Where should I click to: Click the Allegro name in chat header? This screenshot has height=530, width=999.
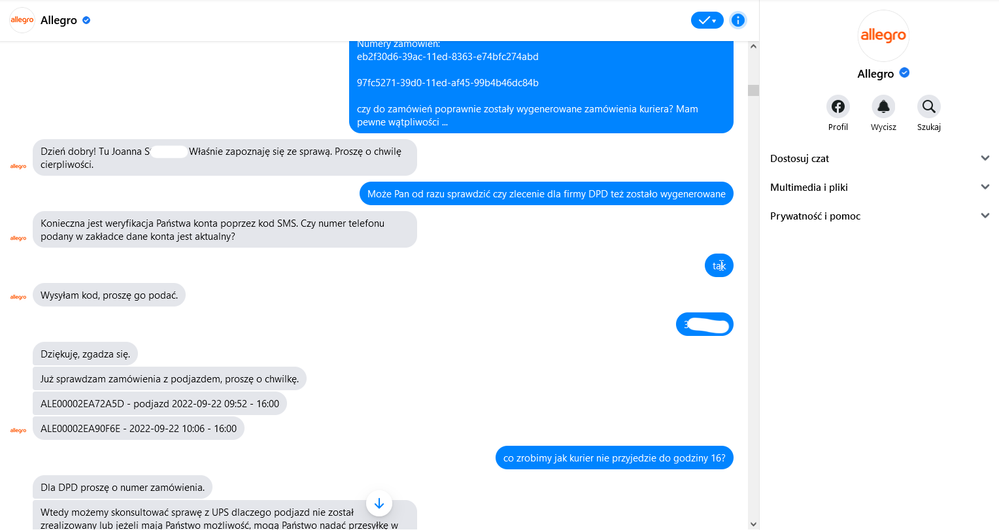point(59,20)
